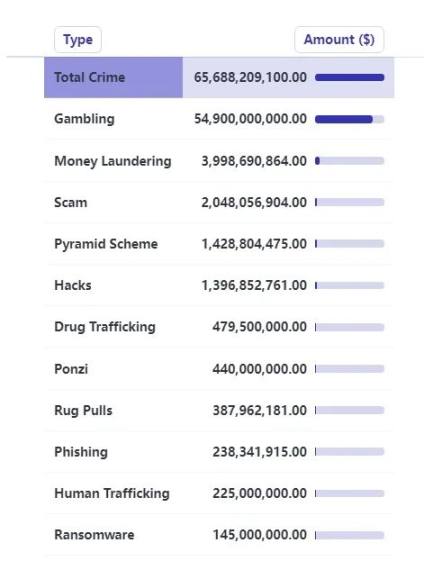424x579 pixels.
Task: Click the Ransomware amount bar
Action: [349, 535]
